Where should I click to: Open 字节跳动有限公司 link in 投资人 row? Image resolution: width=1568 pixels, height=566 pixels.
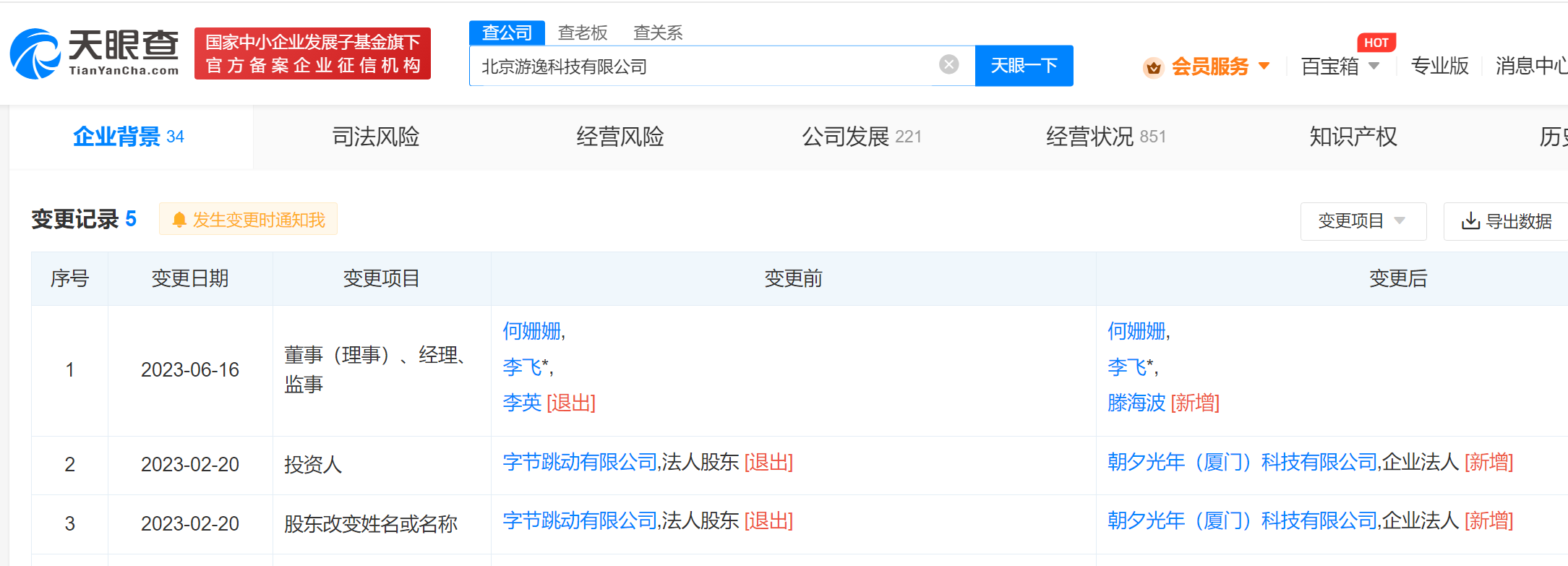[580, 462]
